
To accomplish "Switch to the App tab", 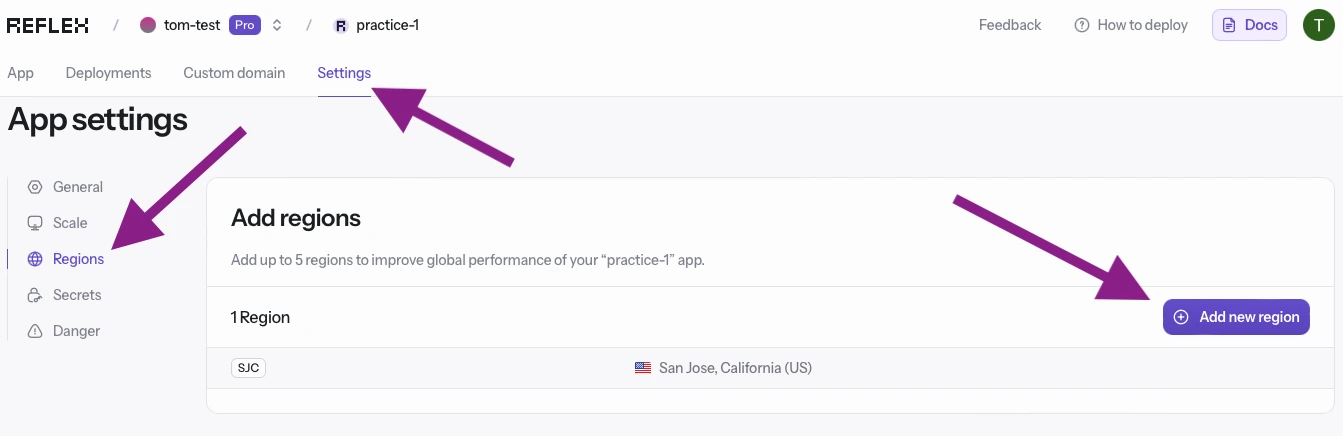I will (x=20, y=73).
